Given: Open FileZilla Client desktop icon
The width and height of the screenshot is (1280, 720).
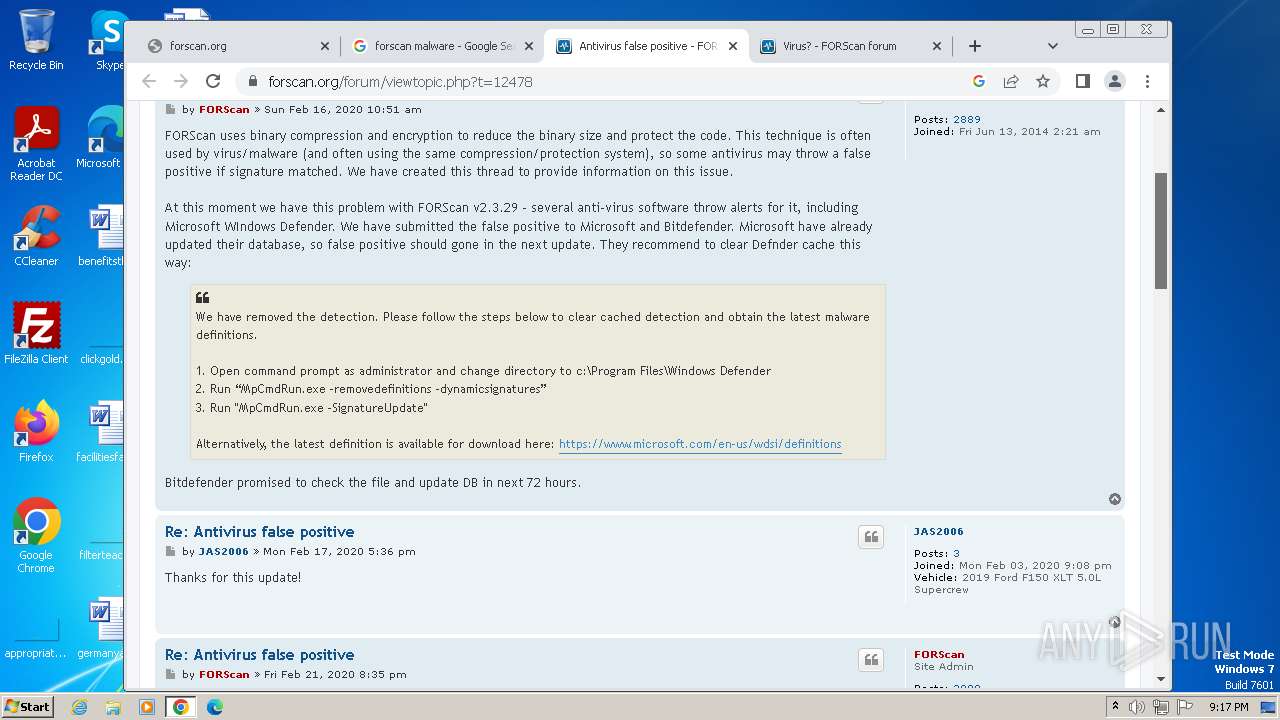Looking at the screenshot, I should click(36, 334).
